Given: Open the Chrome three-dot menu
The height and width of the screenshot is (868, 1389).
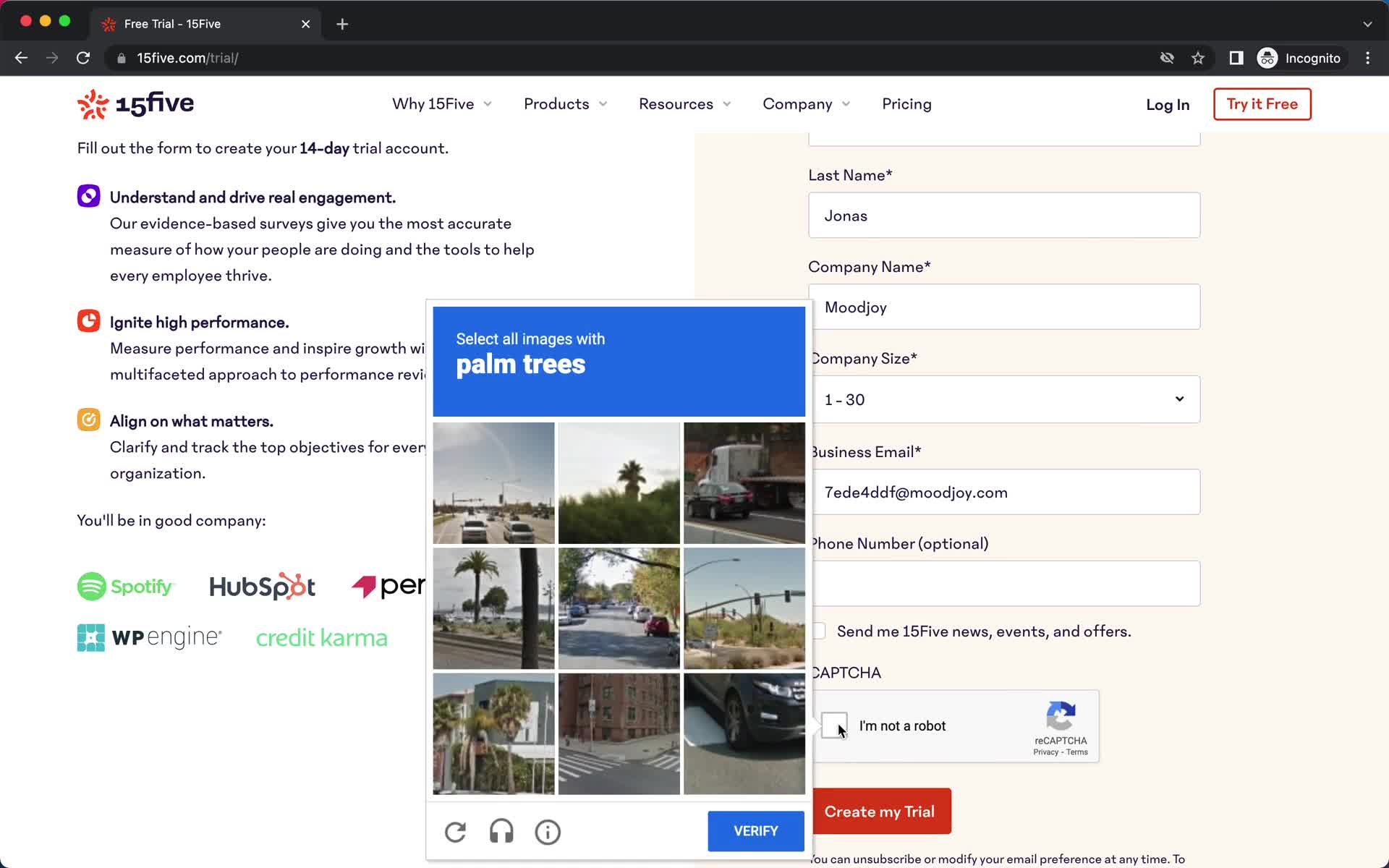Looking at the screenshot, I should tap(1367, 58).
